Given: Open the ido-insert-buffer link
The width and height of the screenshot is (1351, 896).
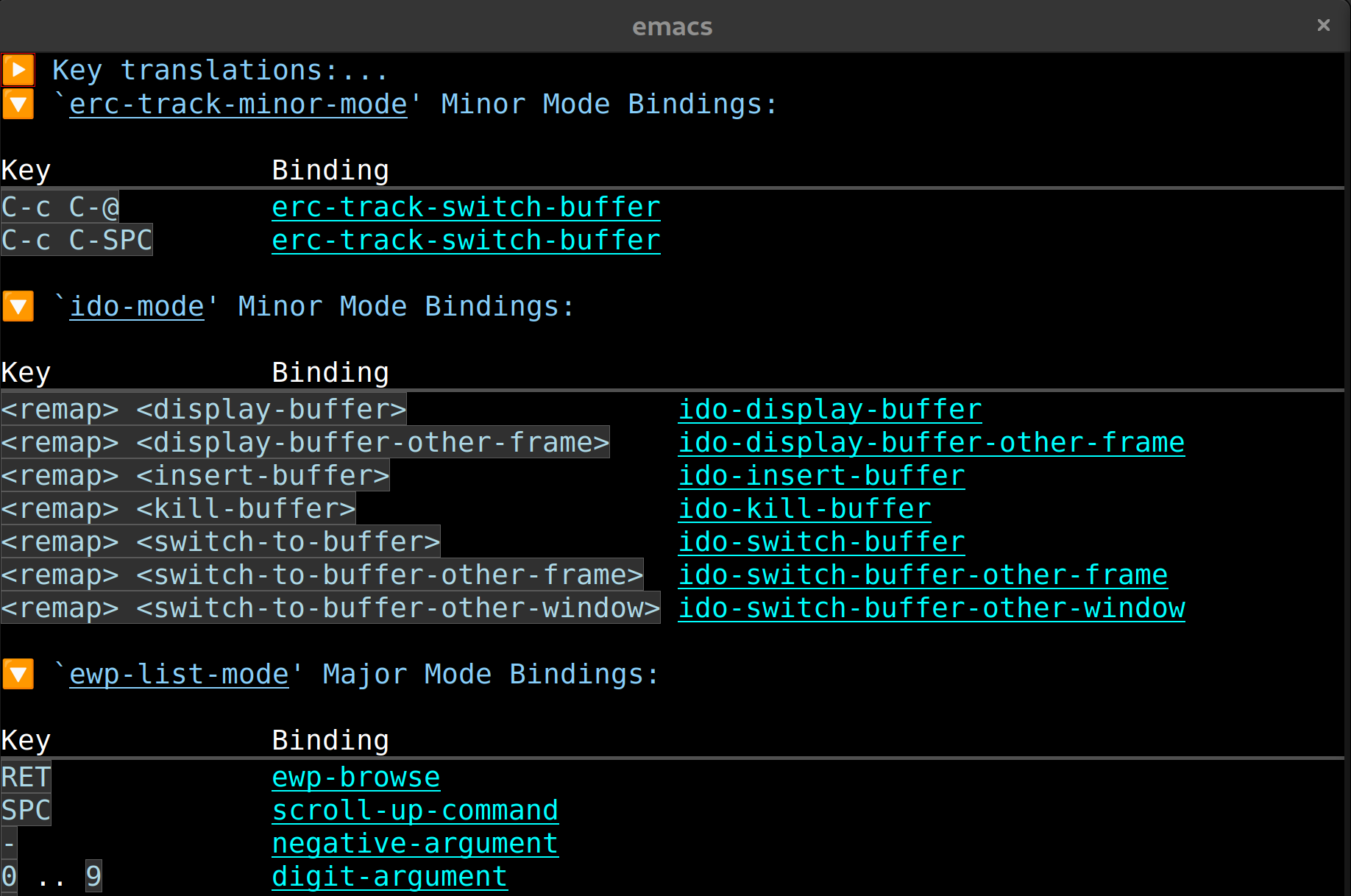Looking at the screenshot, I should click(x=821, y=476).
